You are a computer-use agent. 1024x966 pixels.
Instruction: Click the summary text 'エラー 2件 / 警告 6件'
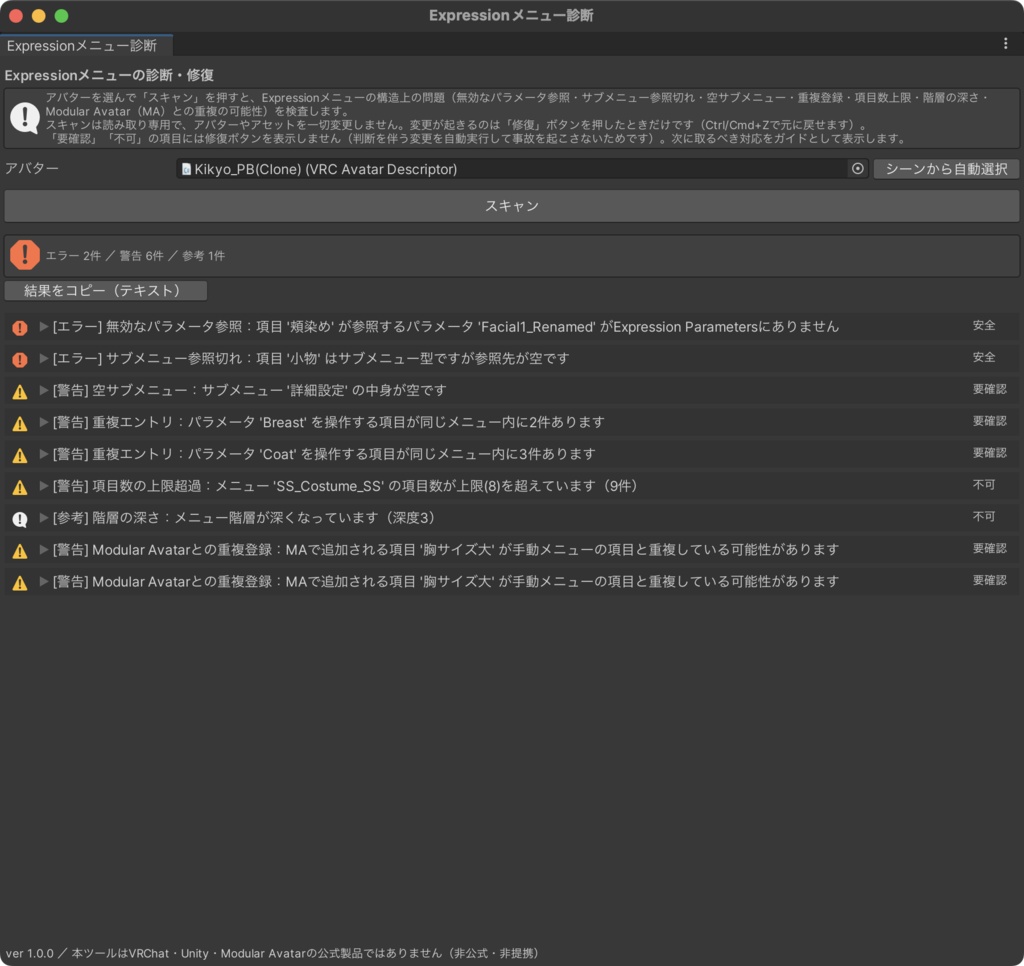point(104,256)
